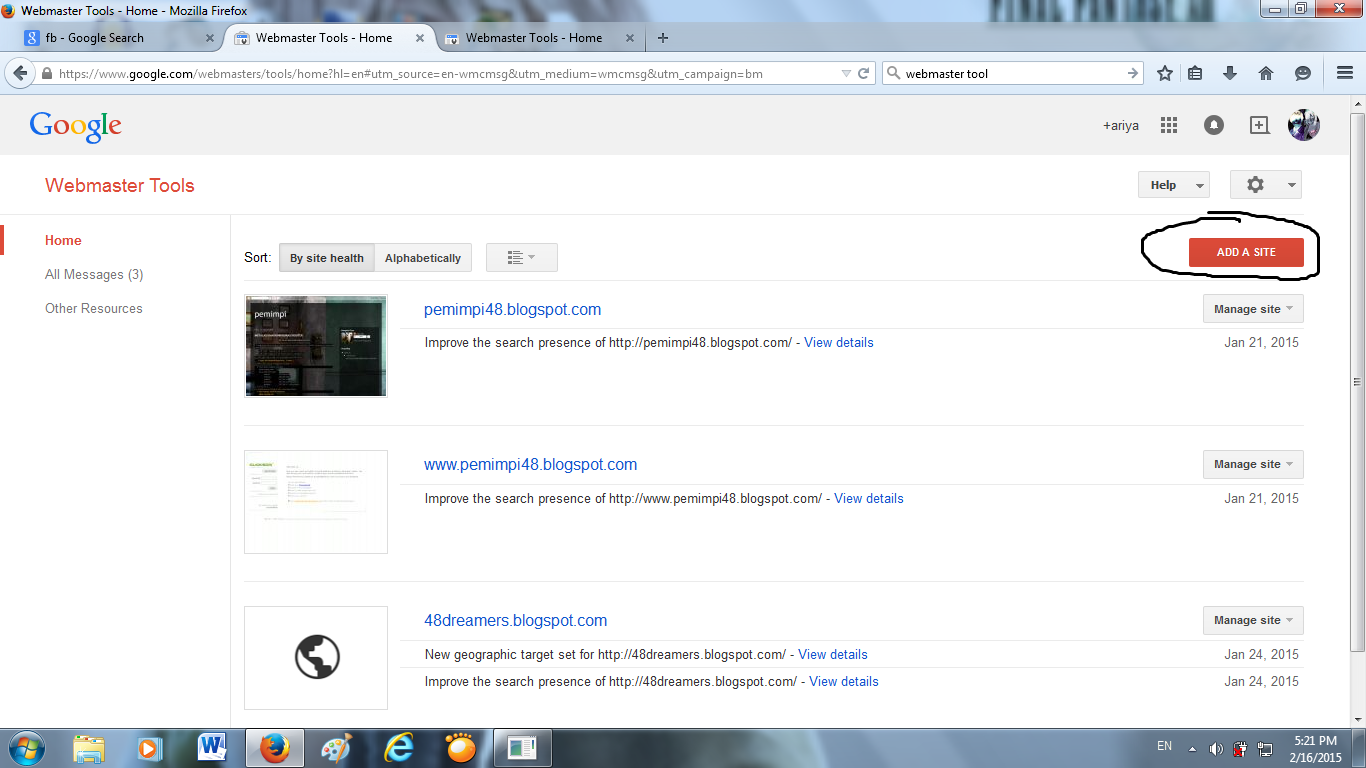
Task: Click the padlock site identity icon
Action: pos(46,73)
